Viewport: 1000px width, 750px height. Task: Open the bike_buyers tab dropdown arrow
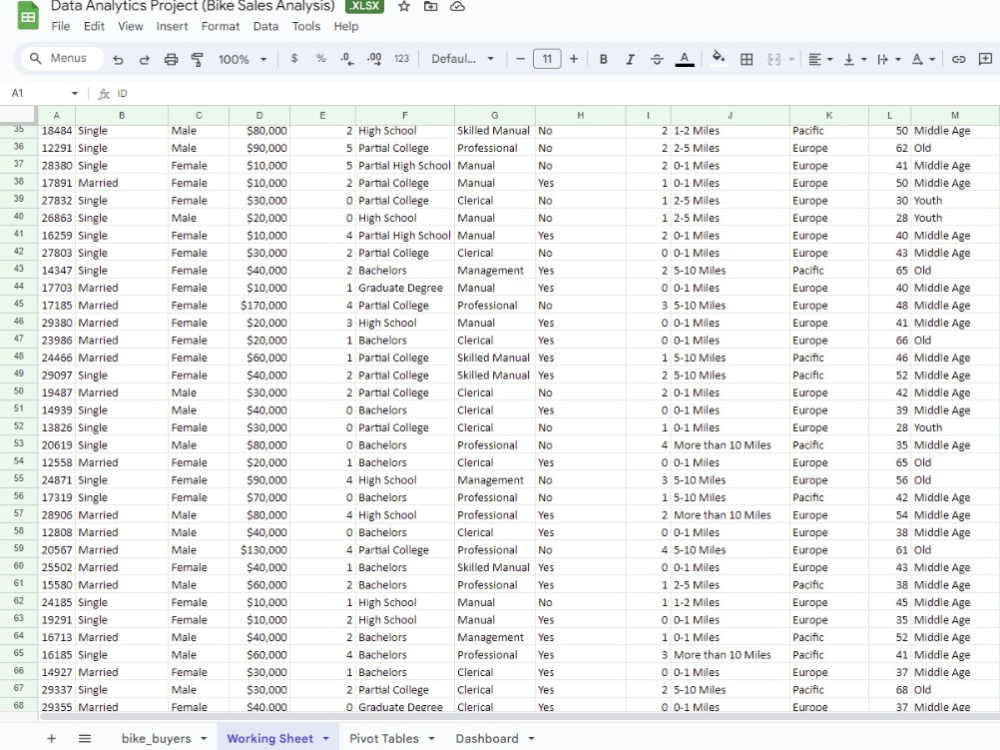203,739
